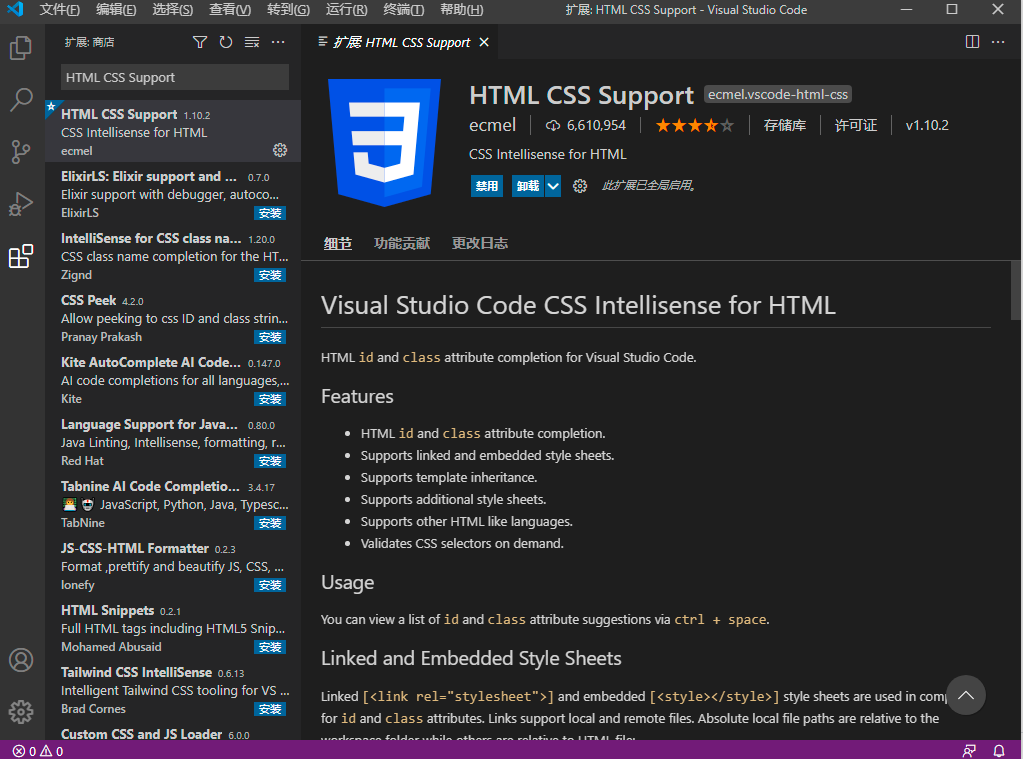Click the ecmel.vscode-html-css identifier badge
Viewport: 1023px width, 759px height.
pos(778,95)
